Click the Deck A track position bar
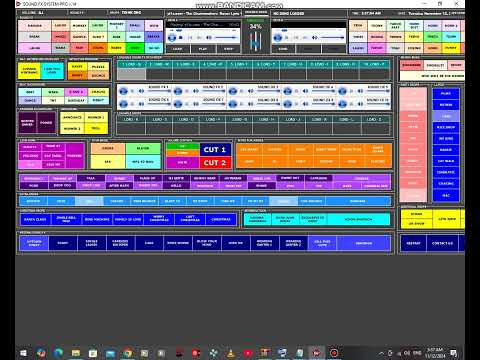 (203, 30)
